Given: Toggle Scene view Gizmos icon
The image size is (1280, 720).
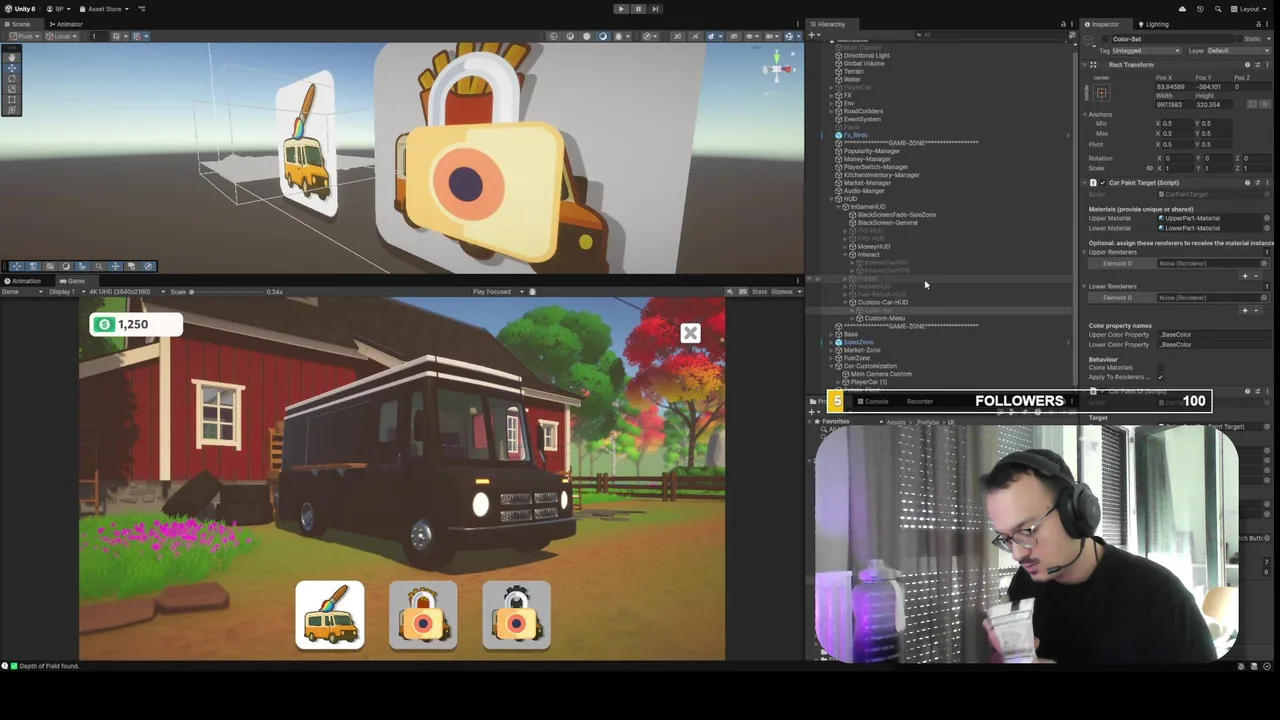Looking at the screenshot, I should pyautogui.click(x=789, y=36).
